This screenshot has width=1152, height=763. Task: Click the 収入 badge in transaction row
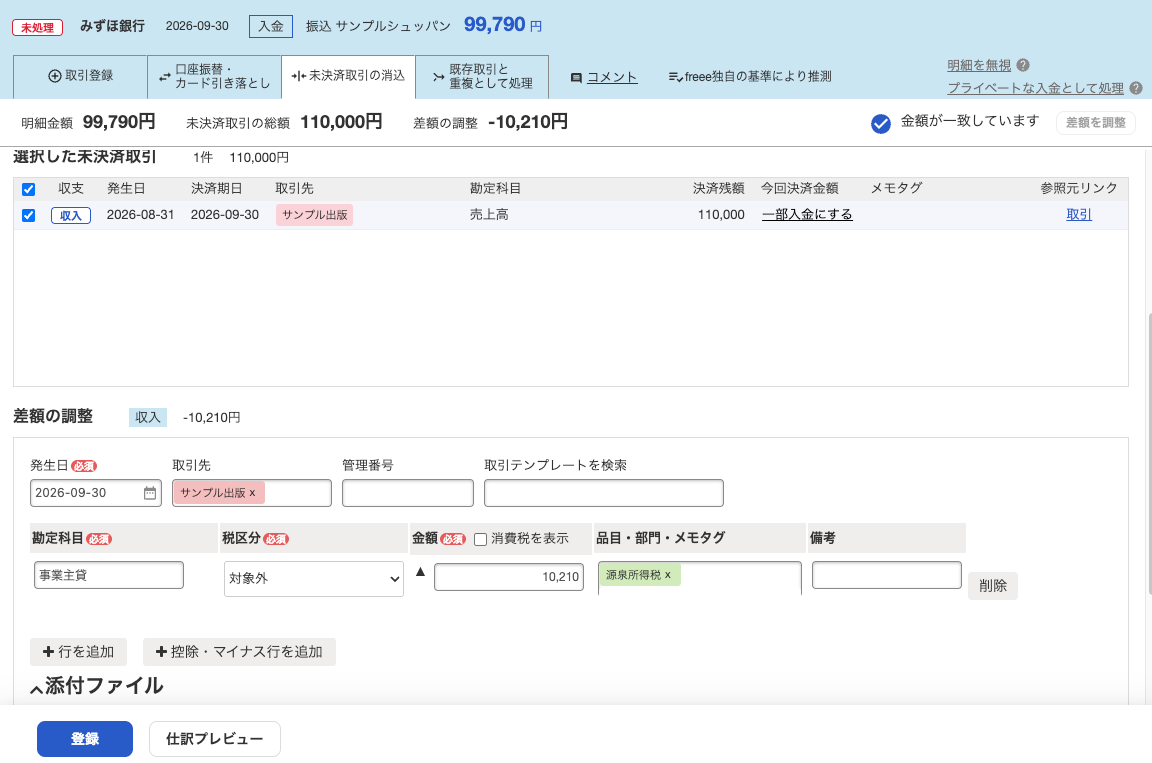tap(71, 215)
